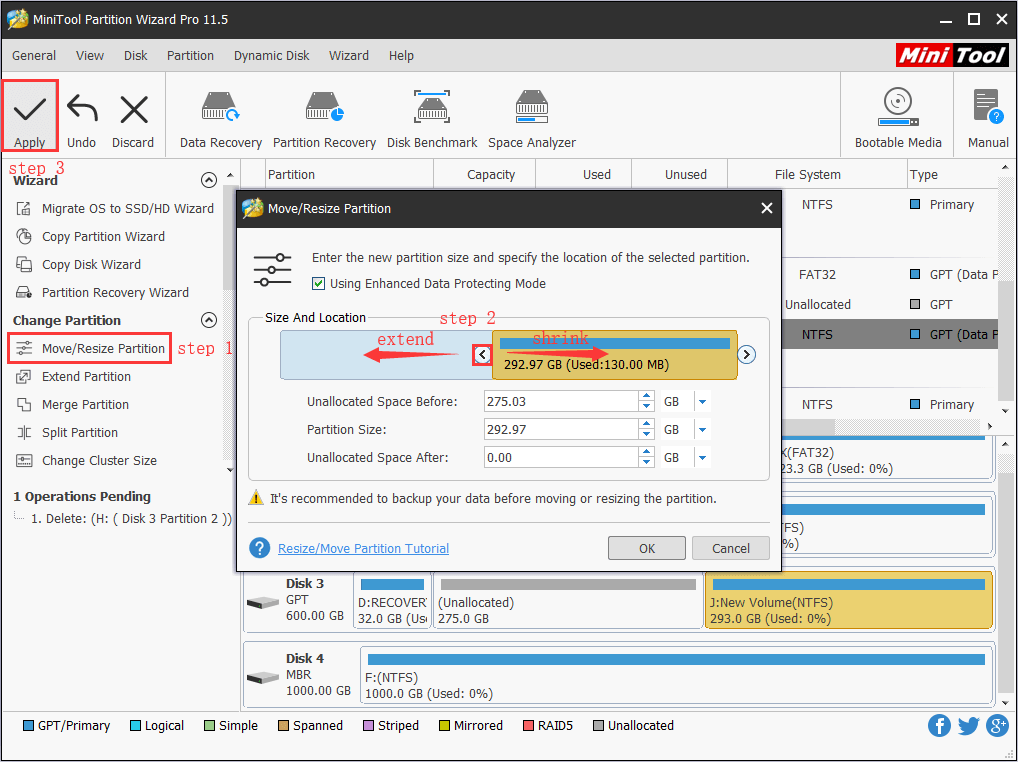Open the View menu

[x=90, y=56]
